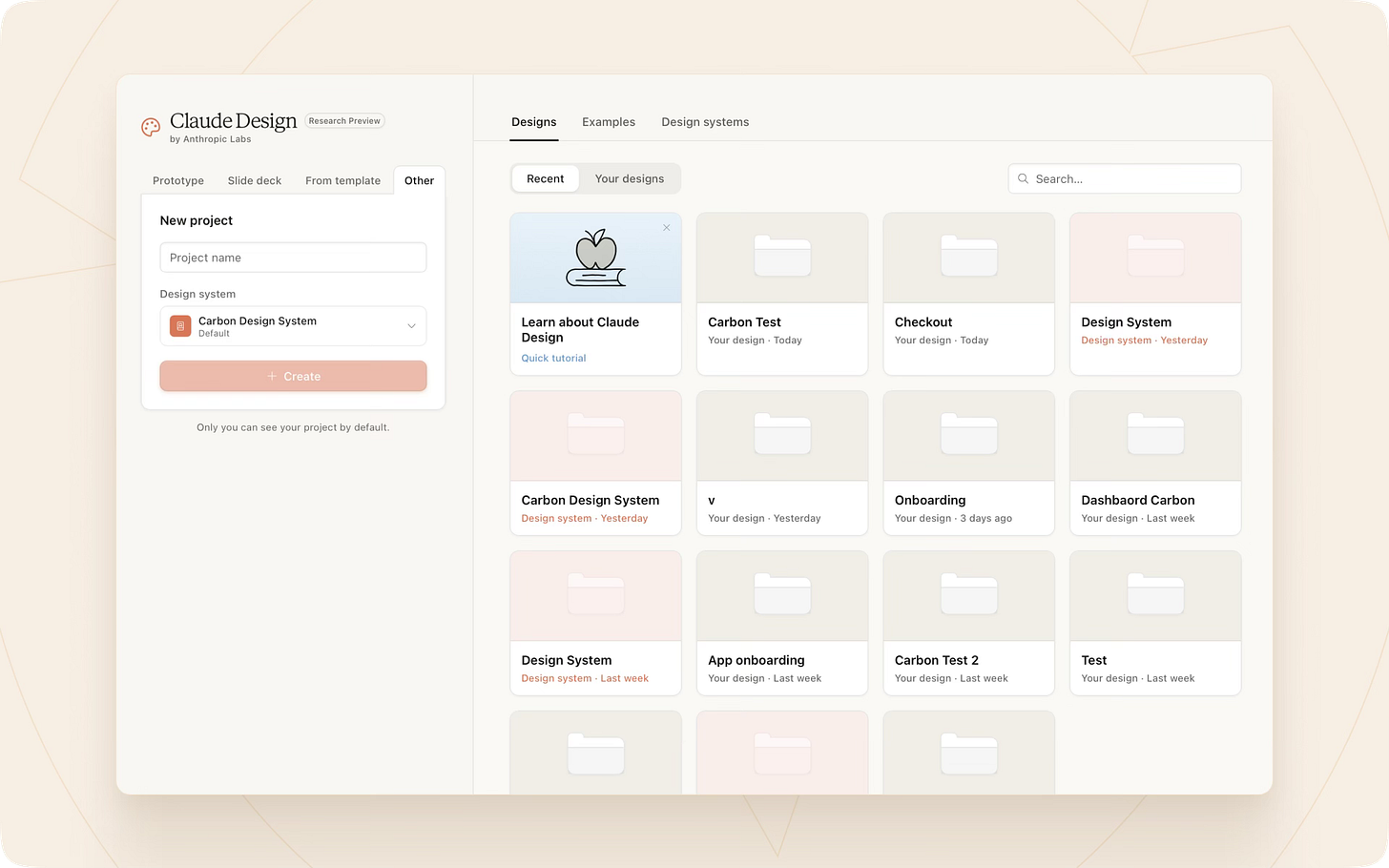Open the Carbon Test 2 folder icon
The width and height of the screenshot is (1389, 868).
(969, 594)
